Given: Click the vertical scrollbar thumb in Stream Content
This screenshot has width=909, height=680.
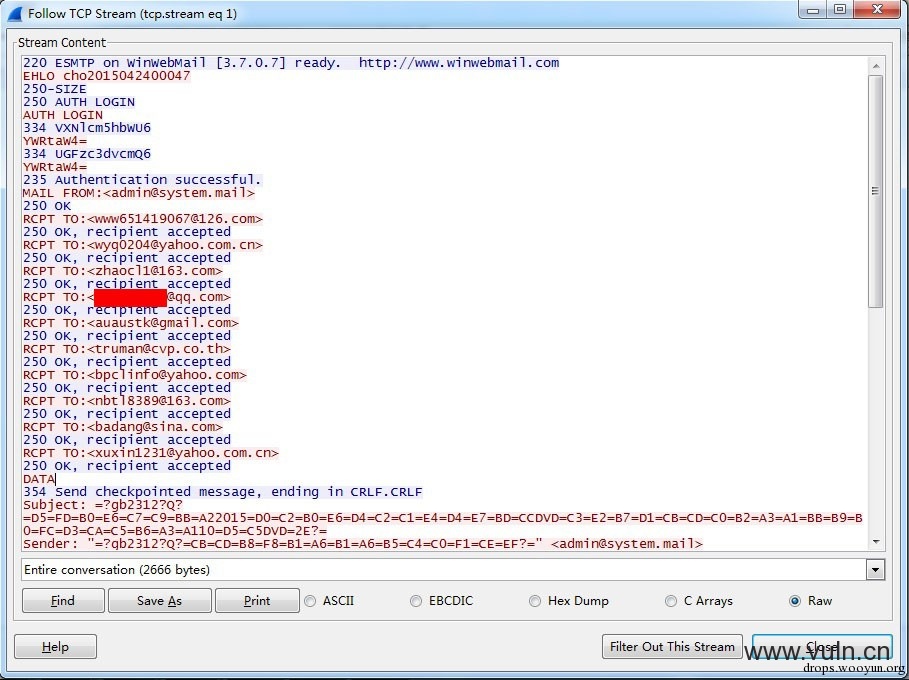Looking at the screenshot, I should 876,190.
